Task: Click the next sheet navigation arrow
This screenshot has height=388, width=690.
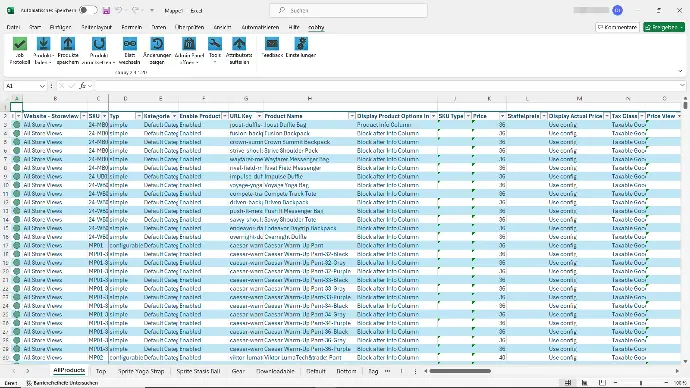Action: tap(28, 371)
